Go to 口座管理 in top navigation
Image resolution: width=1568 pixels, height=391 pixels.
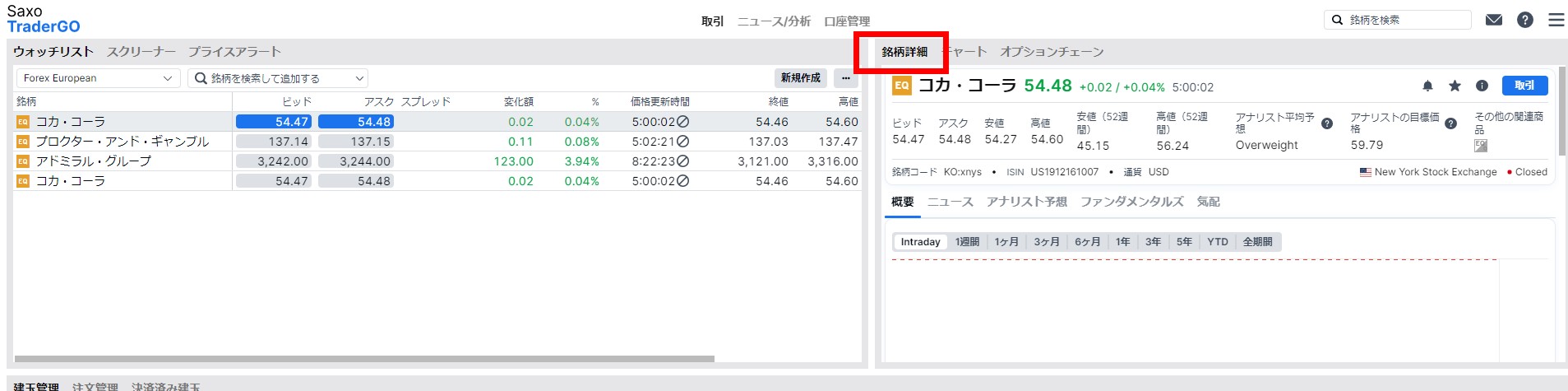tap(847, 21)
